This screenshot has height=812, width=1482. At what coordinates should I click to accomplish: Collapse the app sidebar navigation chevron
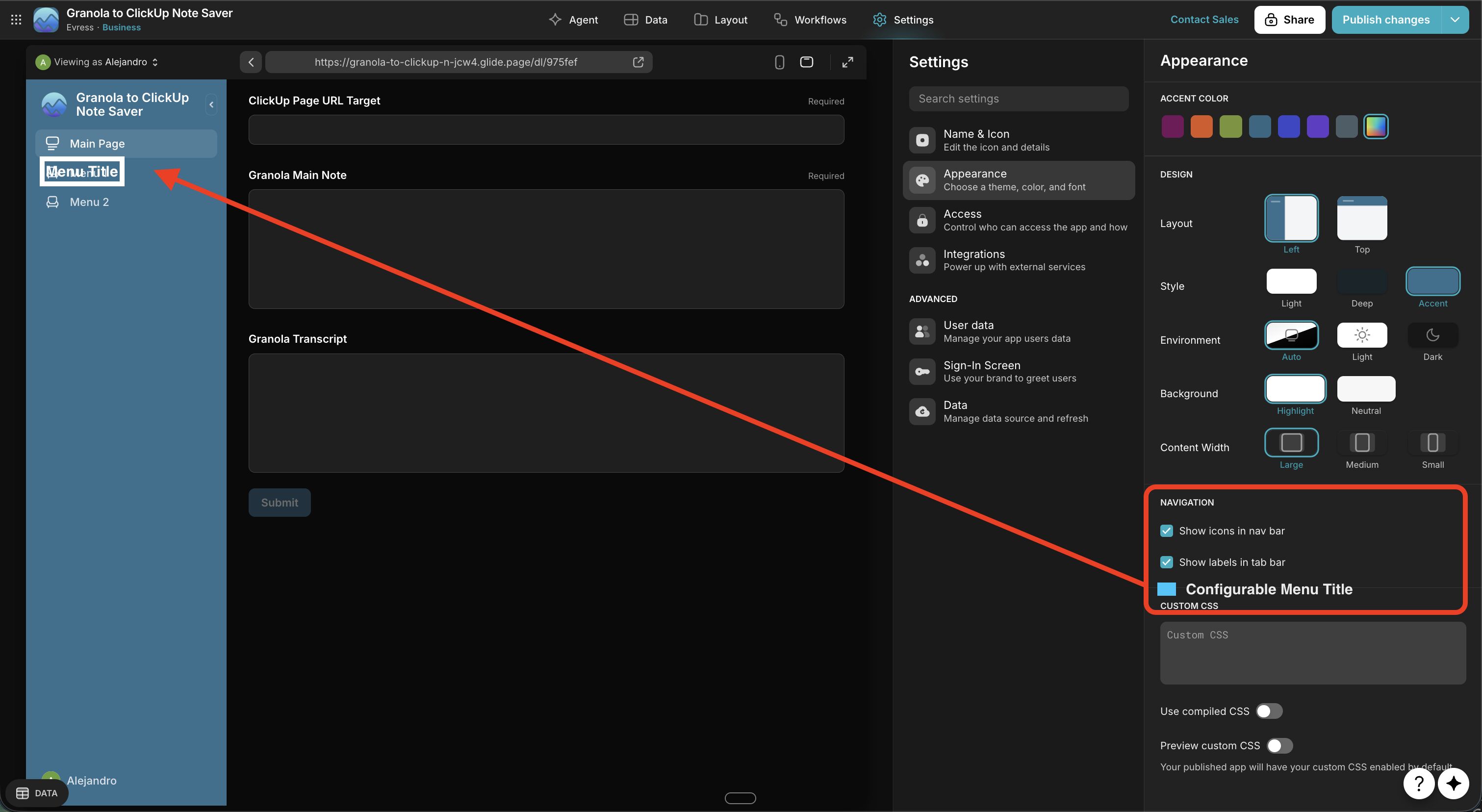click(211, 104)
